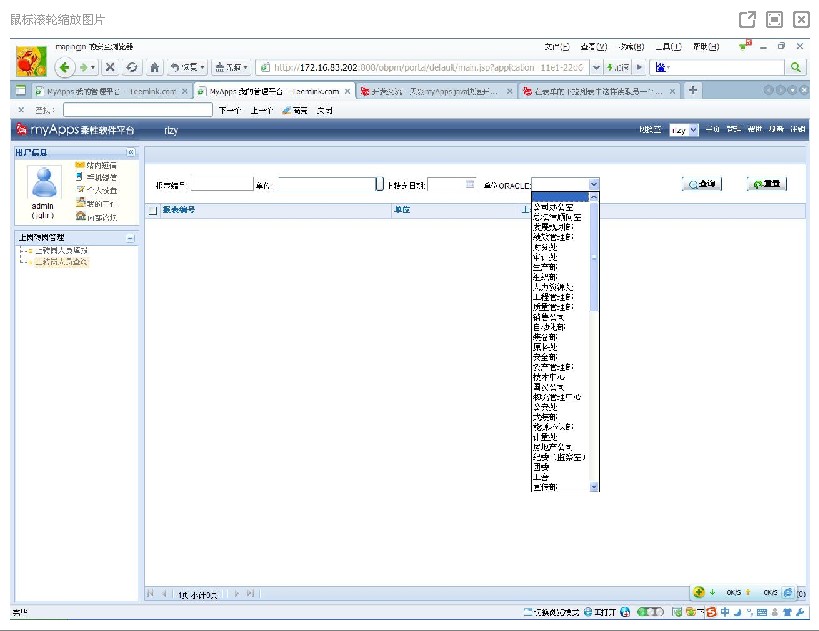Collapse the job management panel
Image resolution: width=819 pixels, height=631 pixels.
coord(131,238)
